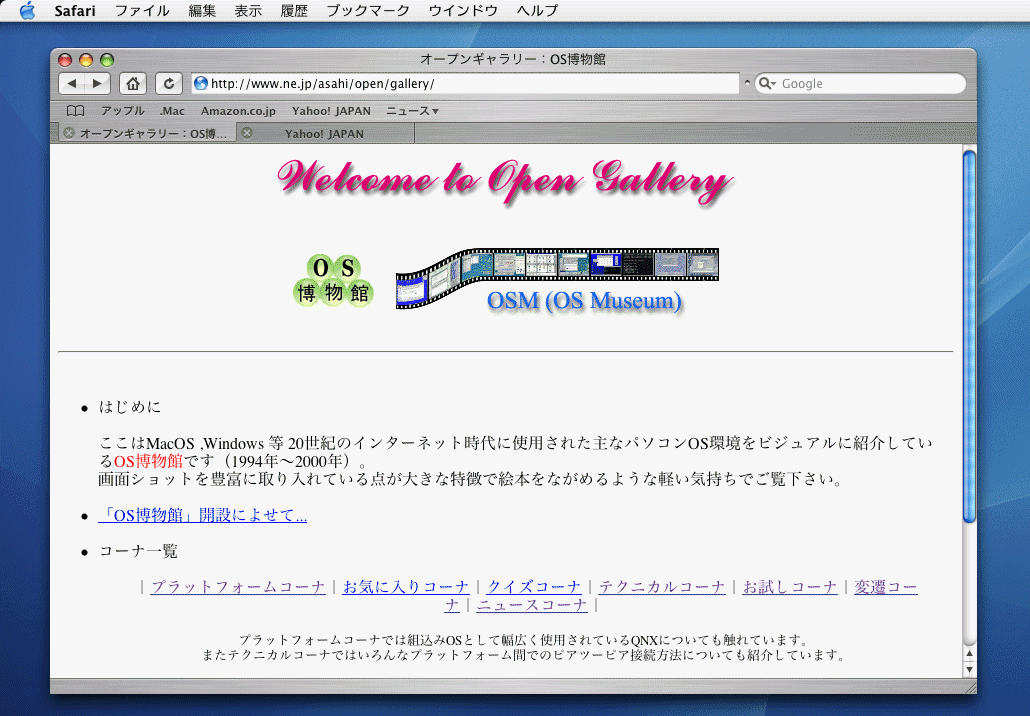Click the はじめに heading text
1030x716 pixels.
click(x=130, y=407)
